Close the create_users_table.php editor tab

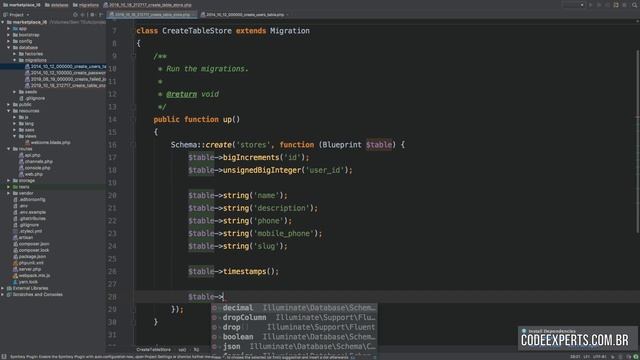click(x=287, y=15)
